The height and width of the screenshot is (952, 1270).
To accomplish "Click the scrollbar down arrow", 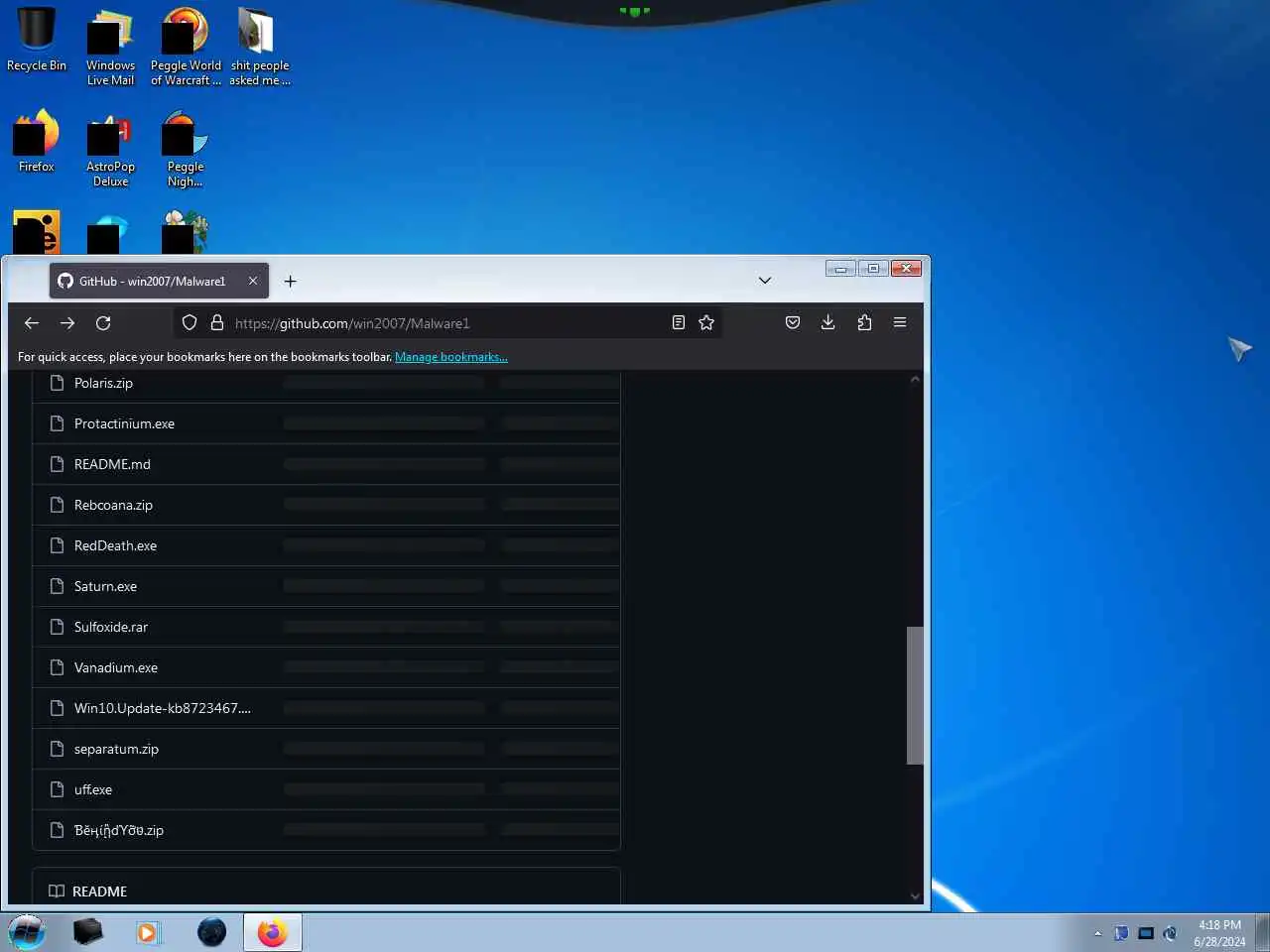I will pos(915,896).
